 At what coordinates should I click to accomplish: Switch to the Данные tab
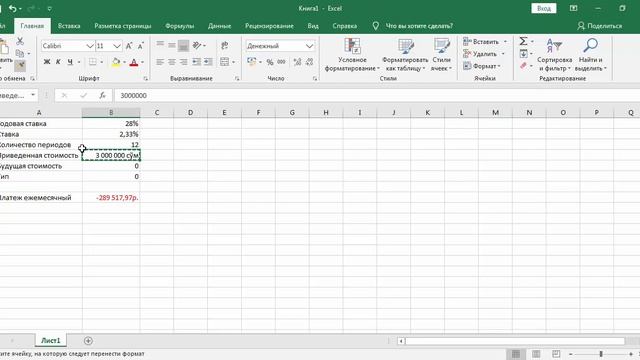click(x=219, y=26)
